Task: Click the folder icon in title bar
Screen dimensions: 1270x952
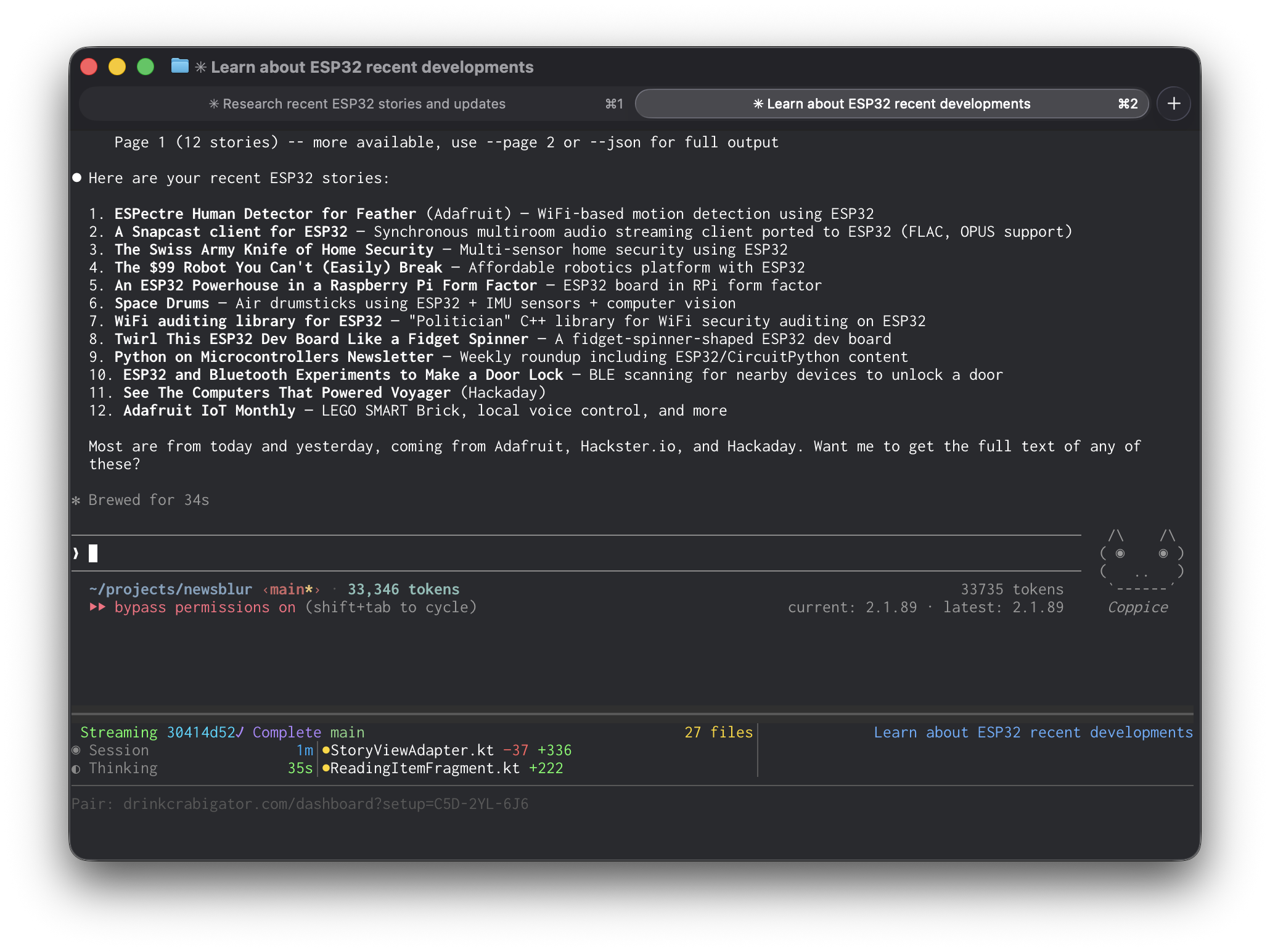Action: (179, 66)
